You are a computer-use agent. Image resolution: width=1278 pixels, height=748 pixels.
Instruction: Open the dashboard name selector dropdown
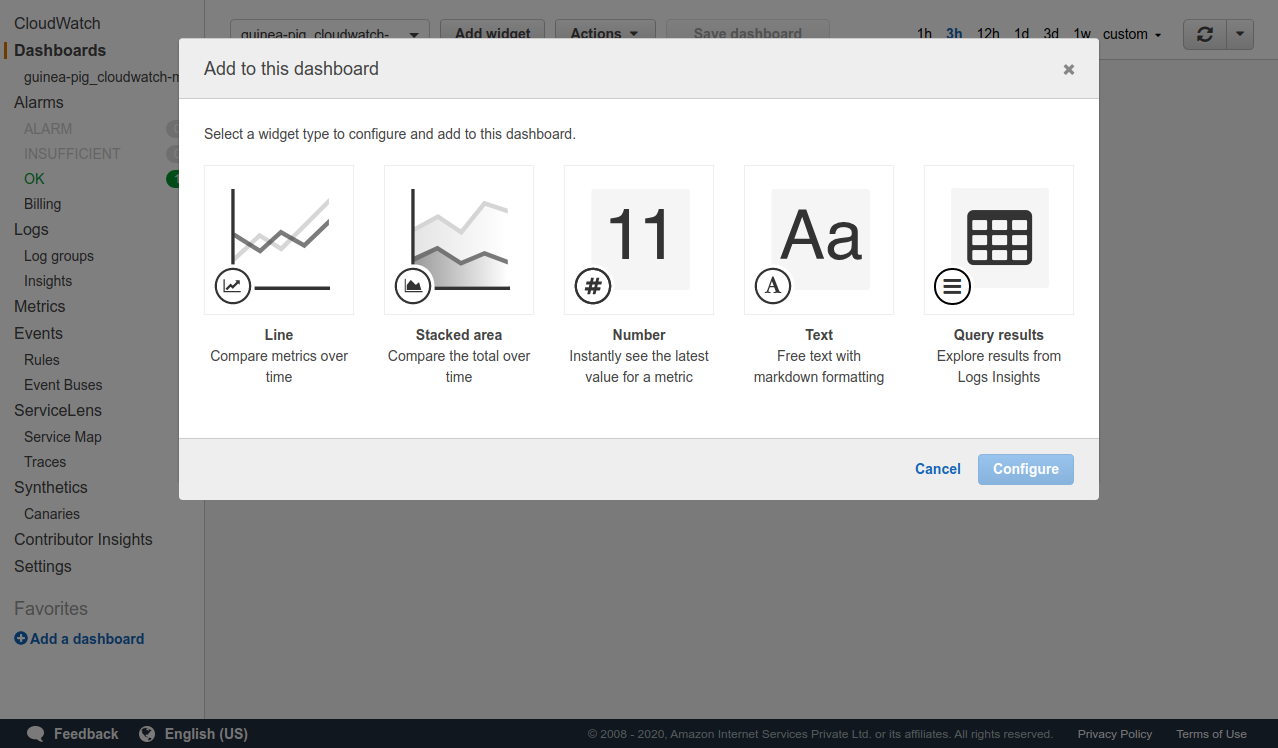click(329, 34)
